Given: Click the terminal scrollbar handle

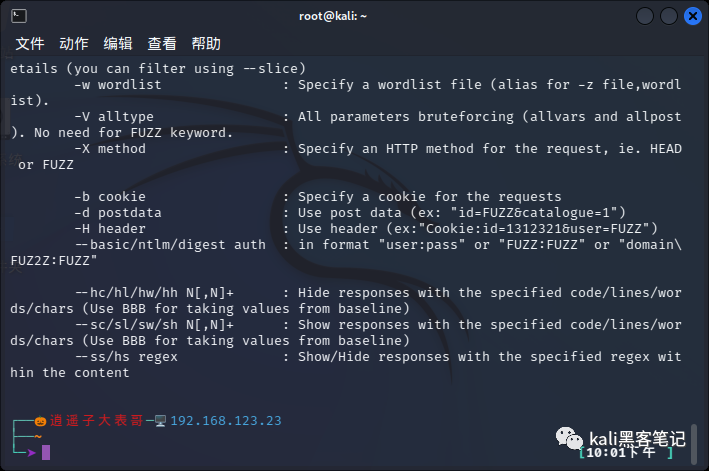Looking at the screenshot, I should [694, 444].
